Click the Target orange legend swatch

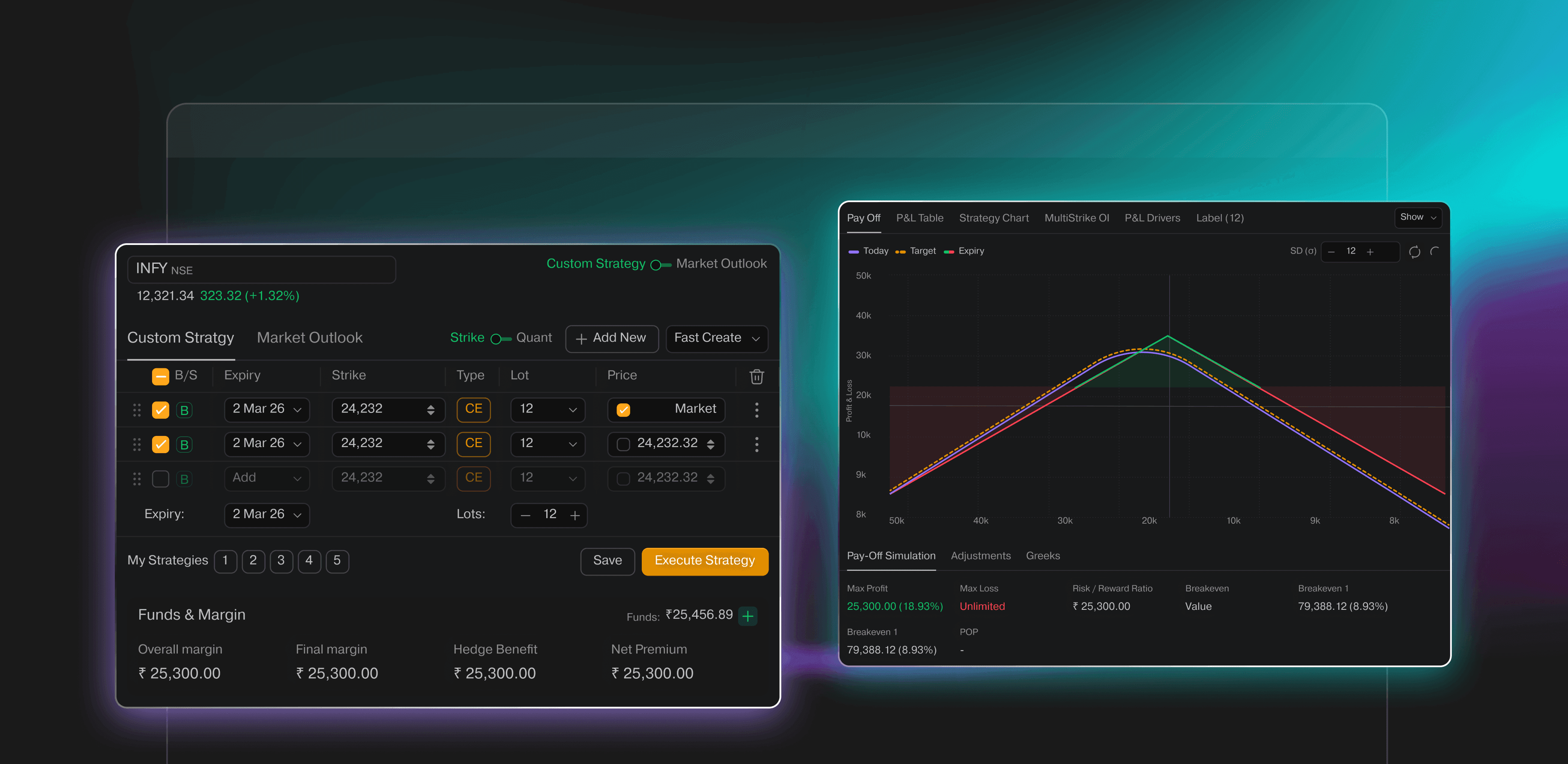900,252
